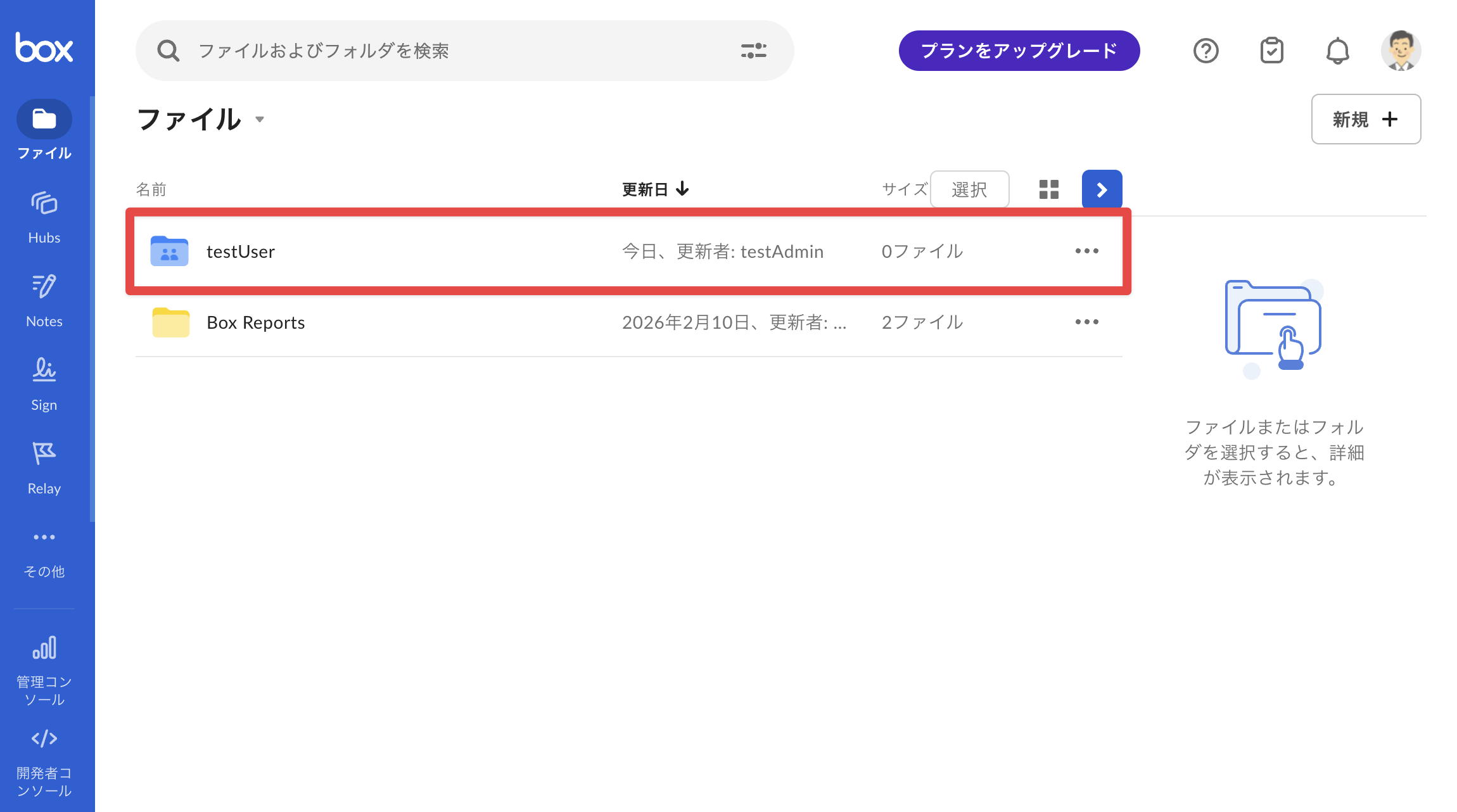
Task: Open Hubs from the sidebar
Action: coord(44,217)
